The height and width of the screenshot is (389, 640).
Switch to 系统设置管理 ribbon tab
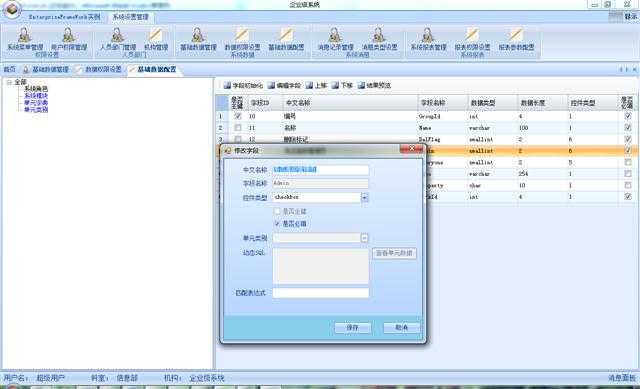pyautogui.click(x=131, y=17)
